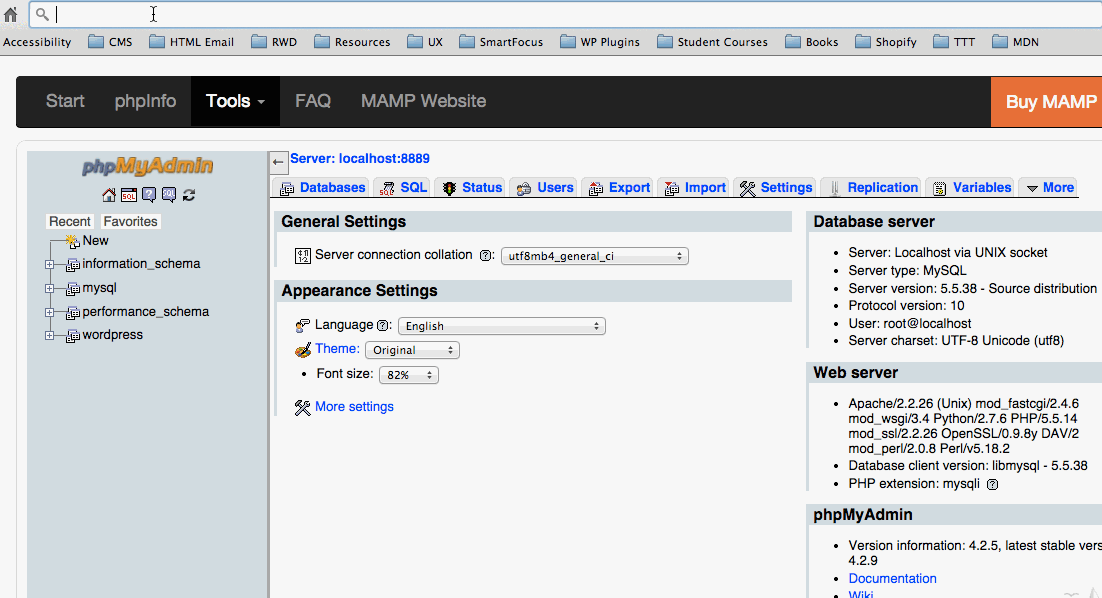Screen dimensions: 1102x598
Task: Click Start in MAMP navigation
Action: (65, 101)
